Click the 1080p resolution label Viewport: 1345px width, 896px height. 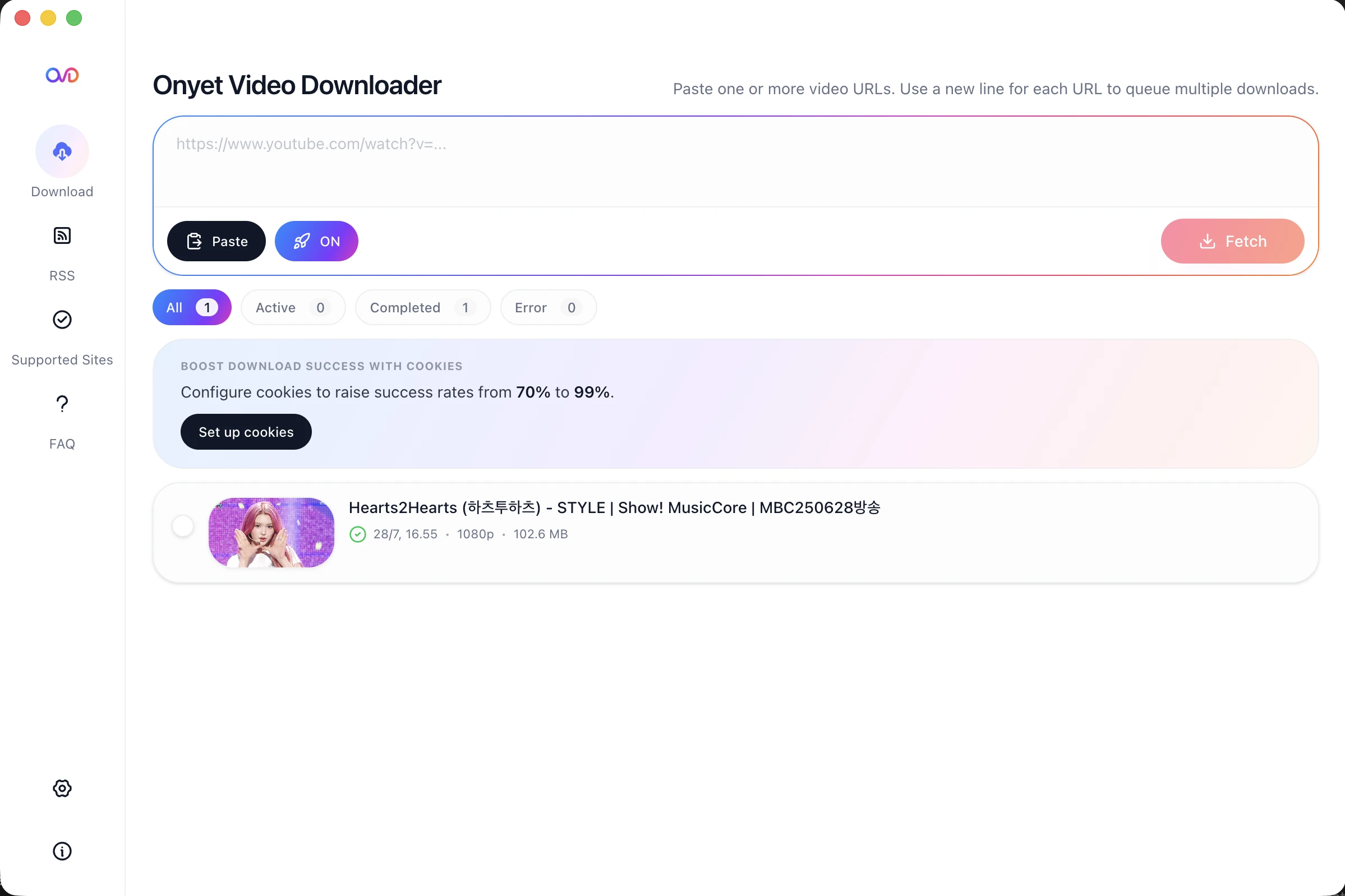pos(476,534)
